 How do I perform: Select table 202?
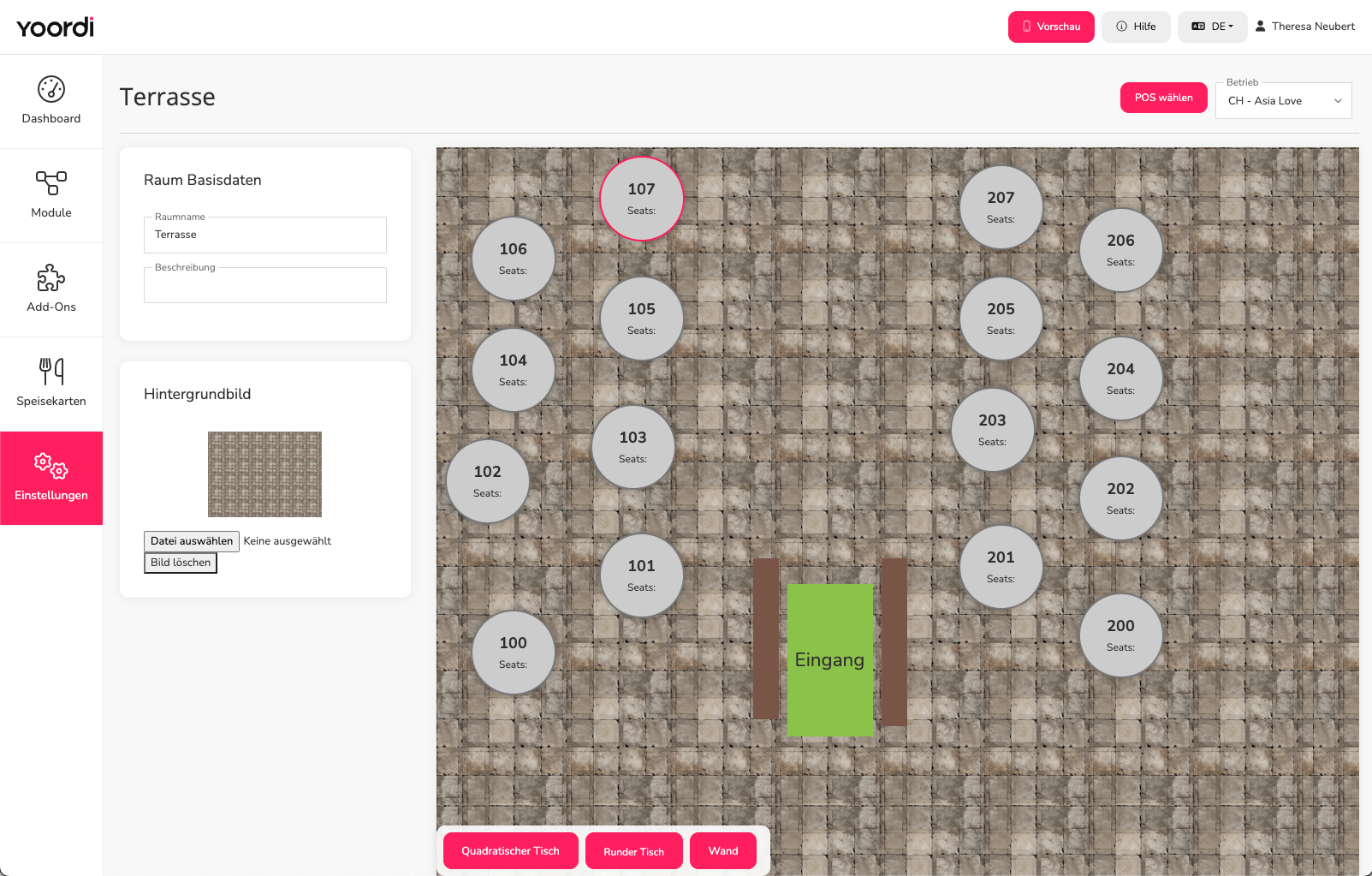tap(1121, 498)
